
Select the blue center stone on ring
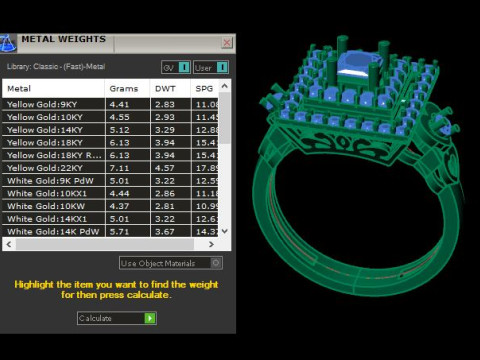coord(357,65)
